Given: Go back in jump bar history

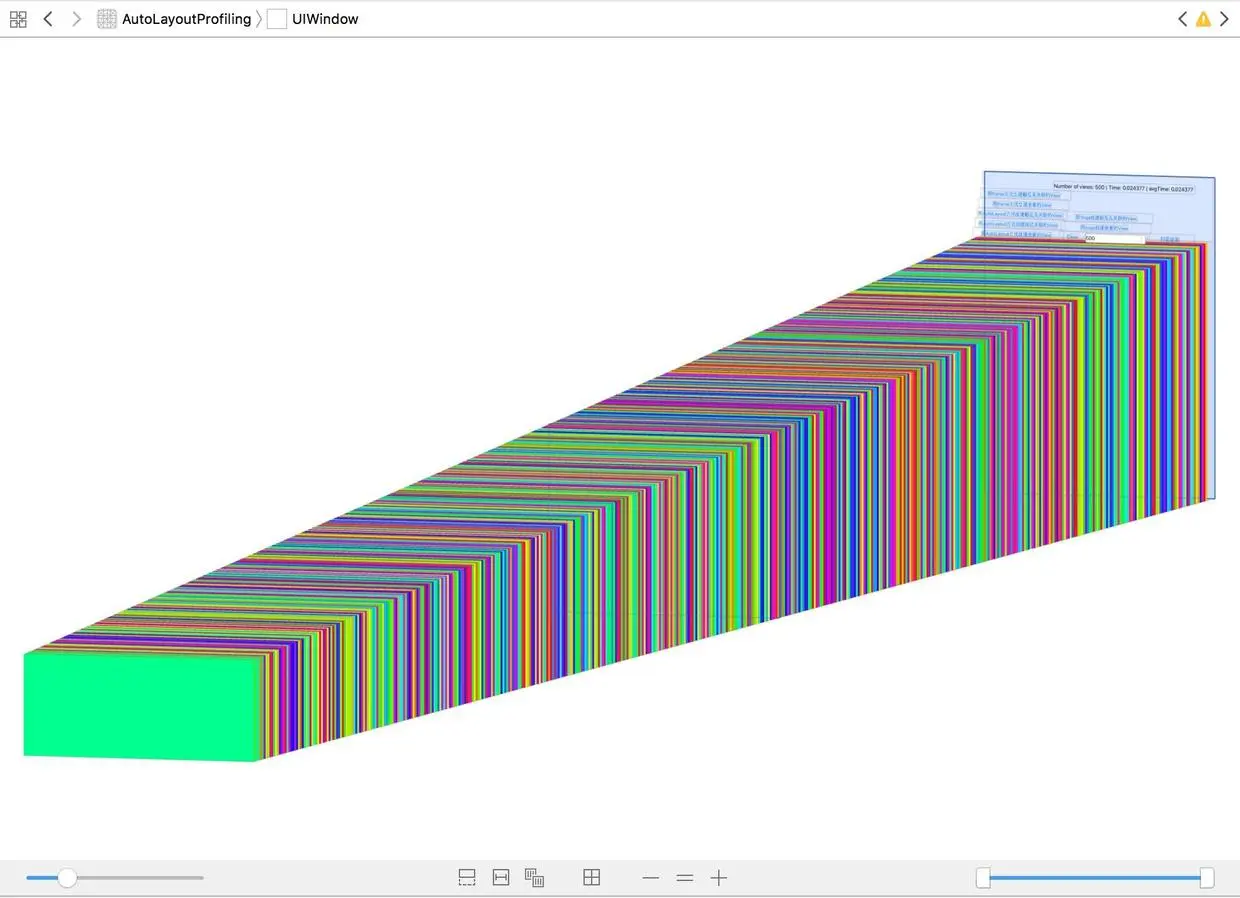Looking at the screenshot, I should tap(48, 19).
